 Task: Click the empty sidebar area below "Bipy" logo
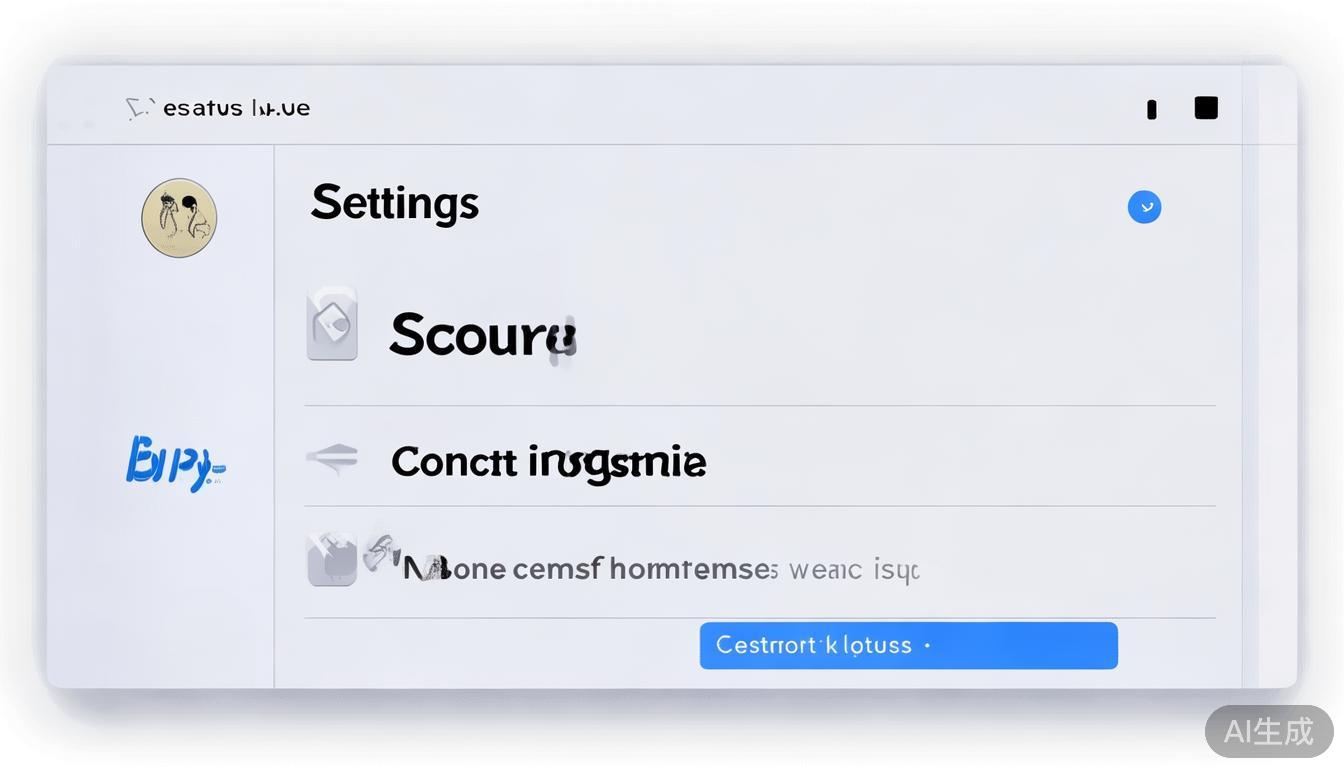160,600
